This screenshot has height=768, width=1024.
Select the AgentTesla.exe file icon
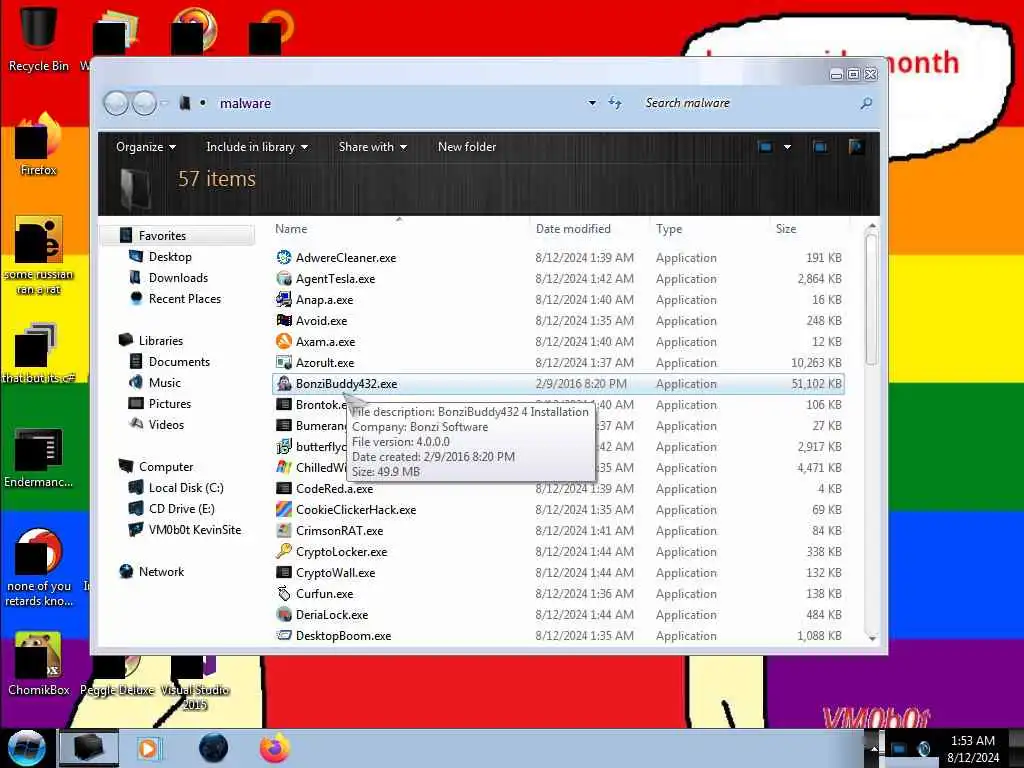click(x=283, y=278)
